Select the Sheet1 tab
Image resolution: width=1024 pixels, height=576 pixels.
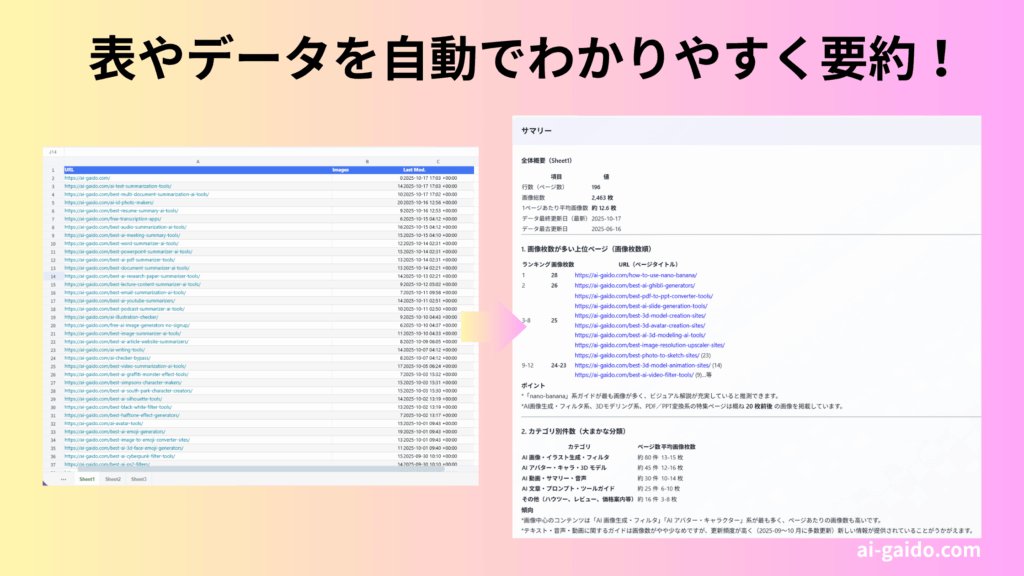pos(87,479)
